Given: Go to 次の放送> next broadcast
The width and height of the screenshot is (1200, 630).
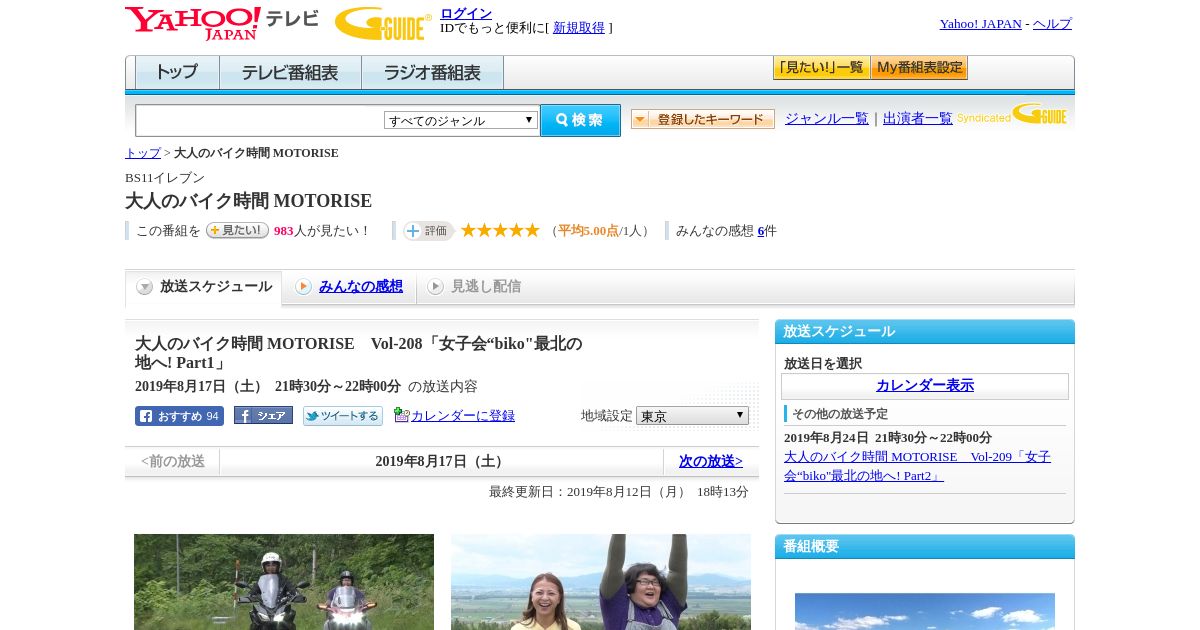Looking at the screenshot, I should 711,462.
